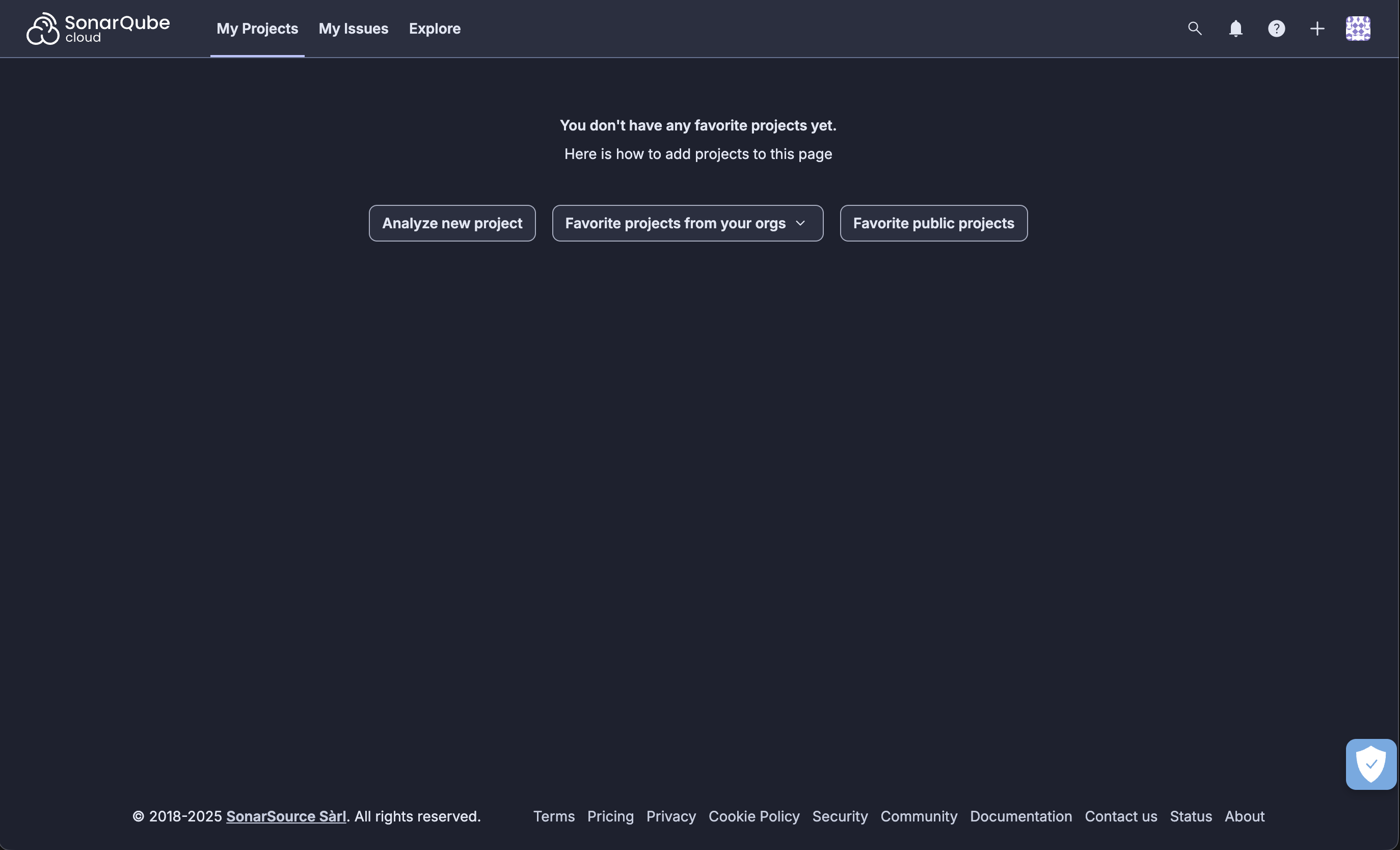Screen dimensions: 1400x850
Task: Go to the Documentation footer link
Action: [x=1020, y=816]
